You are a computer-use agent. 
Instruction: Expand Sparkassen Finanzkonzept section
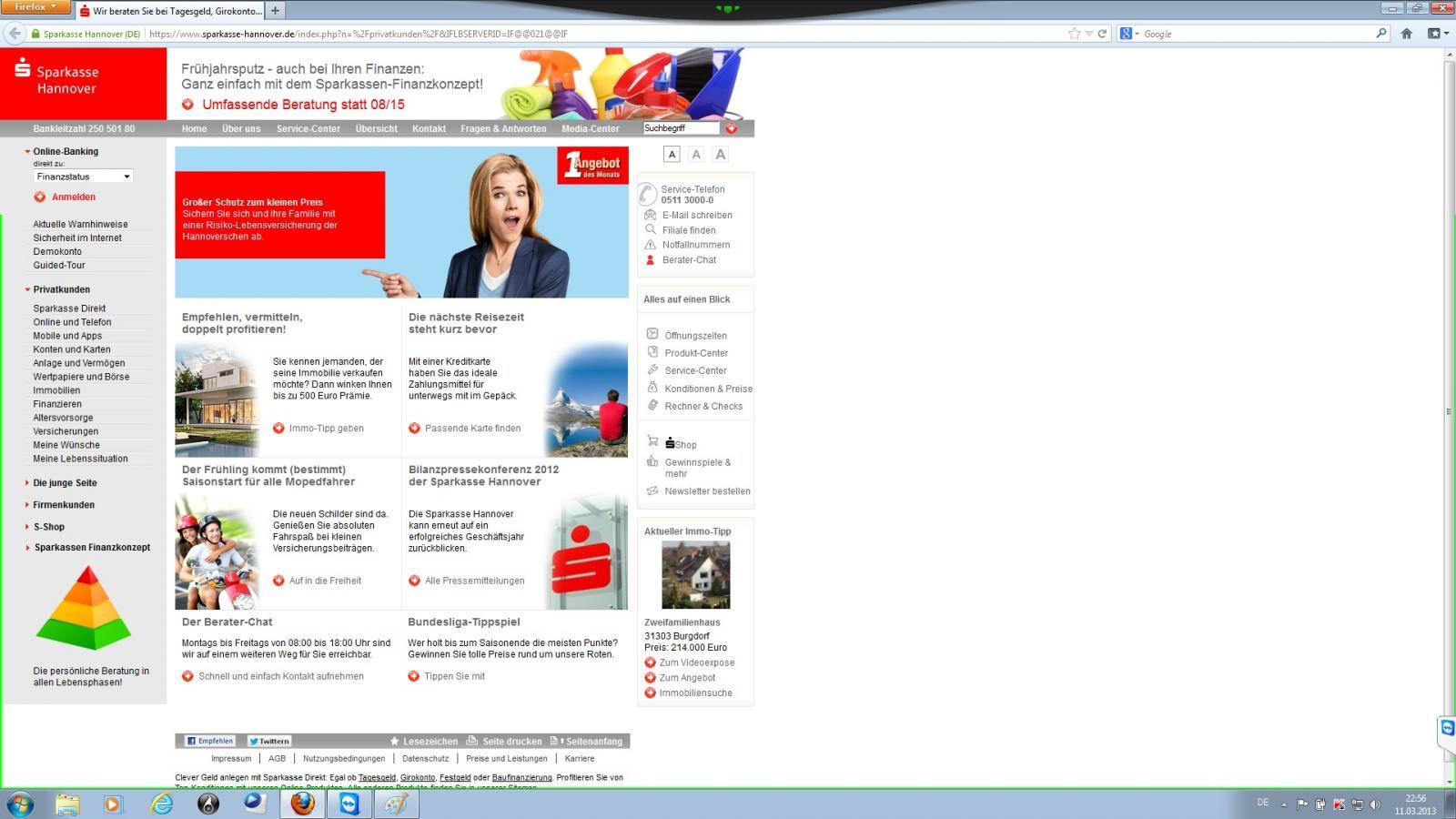click(27, 548)
